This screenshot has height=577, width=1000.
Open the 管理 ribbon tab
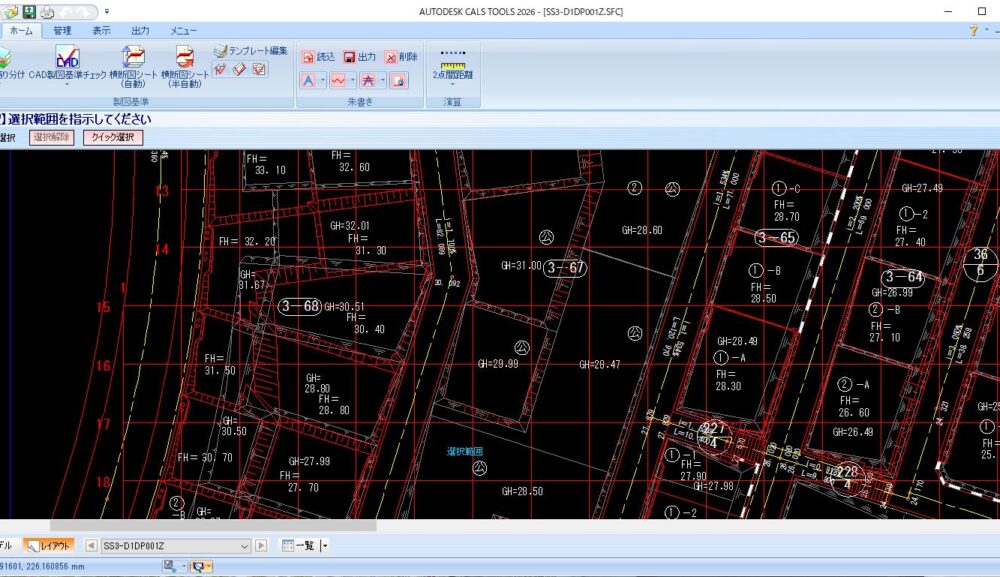(x=62, y=31)
